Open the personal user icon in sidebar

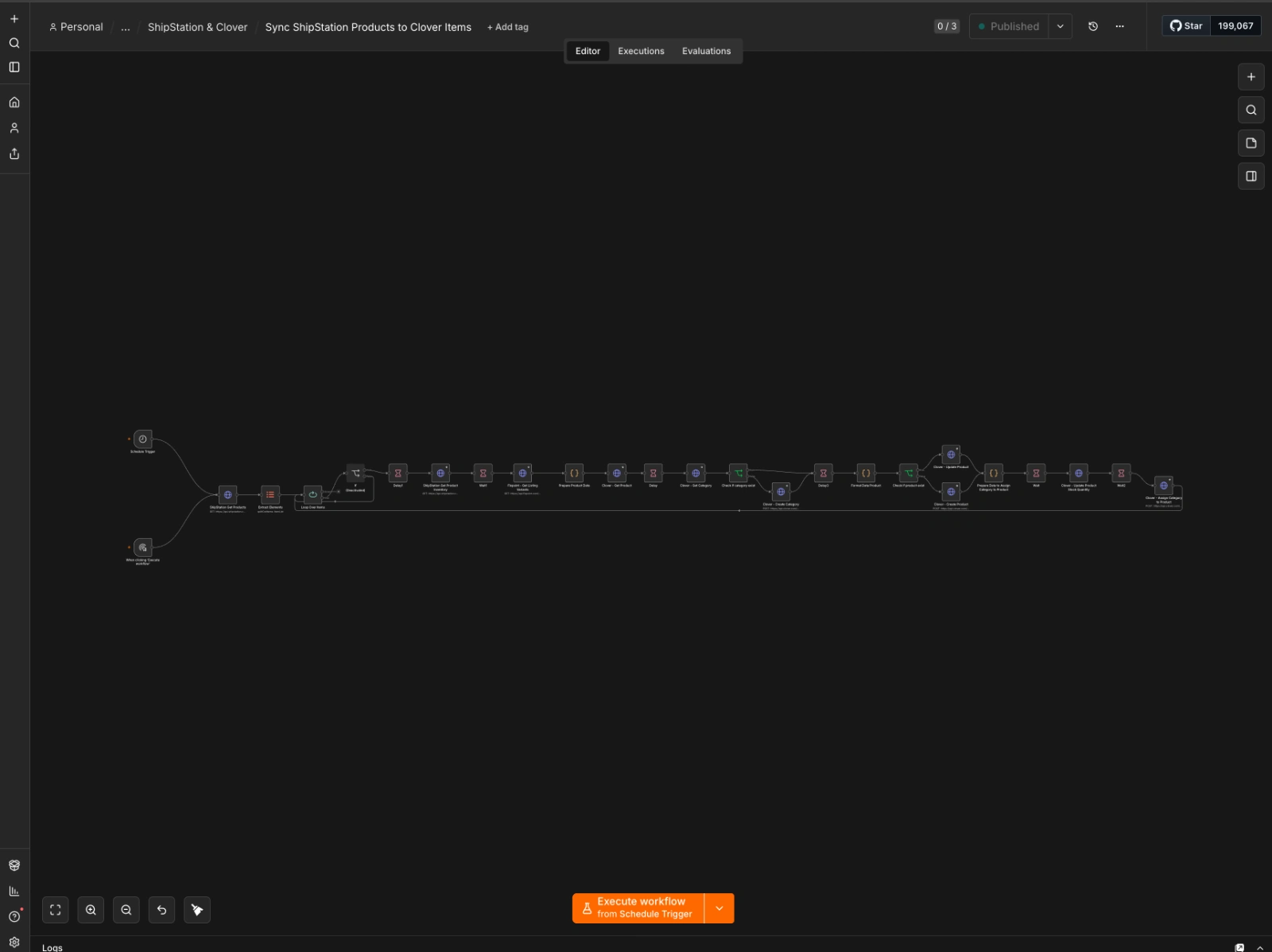(x=14, y=128)
